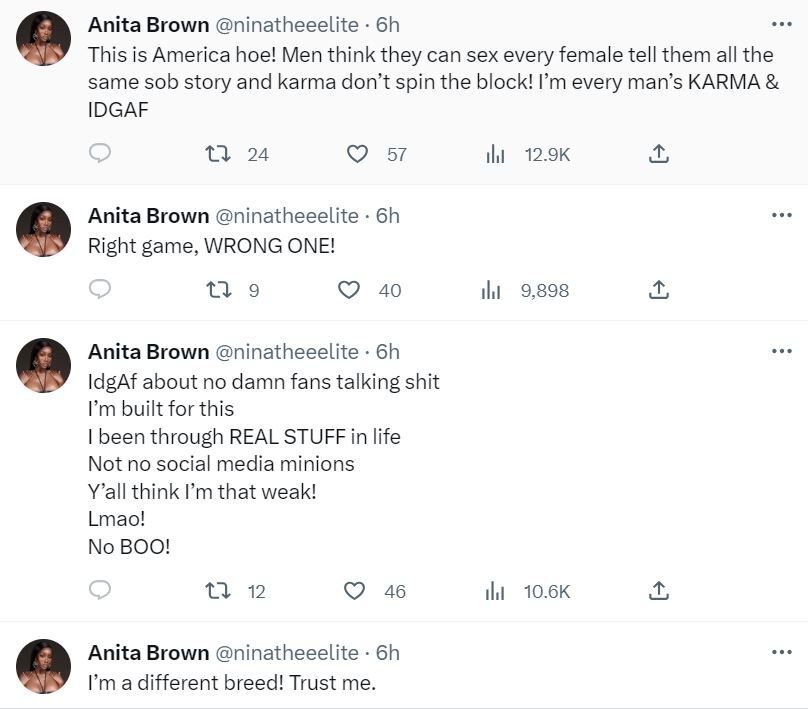The image size is (808, 709).
Task: Click @ninatheeelite handle on the "Right game" tweet
Action: pos(287,216)
